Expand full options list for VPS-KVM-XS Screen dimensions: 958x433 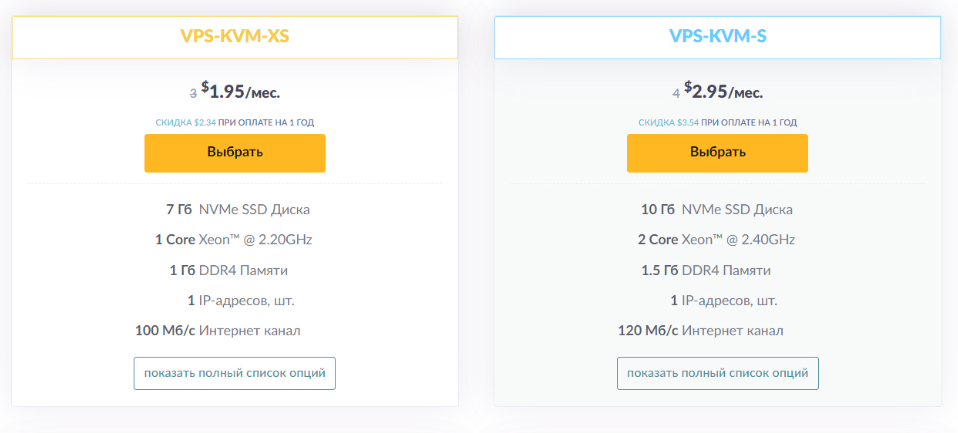[x=235, y=373]
